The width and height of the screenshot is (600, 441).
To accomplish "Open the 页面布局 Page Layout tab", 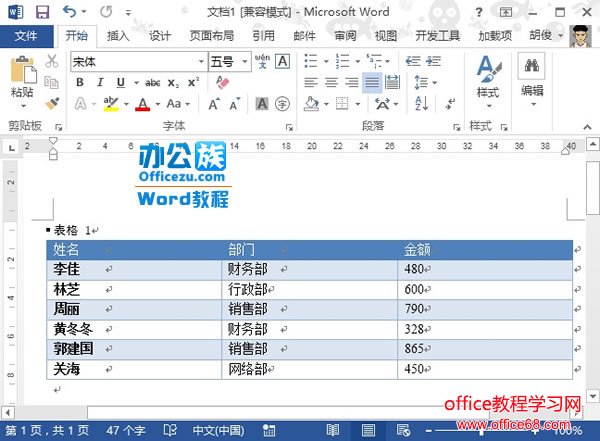I will point(212,36).
